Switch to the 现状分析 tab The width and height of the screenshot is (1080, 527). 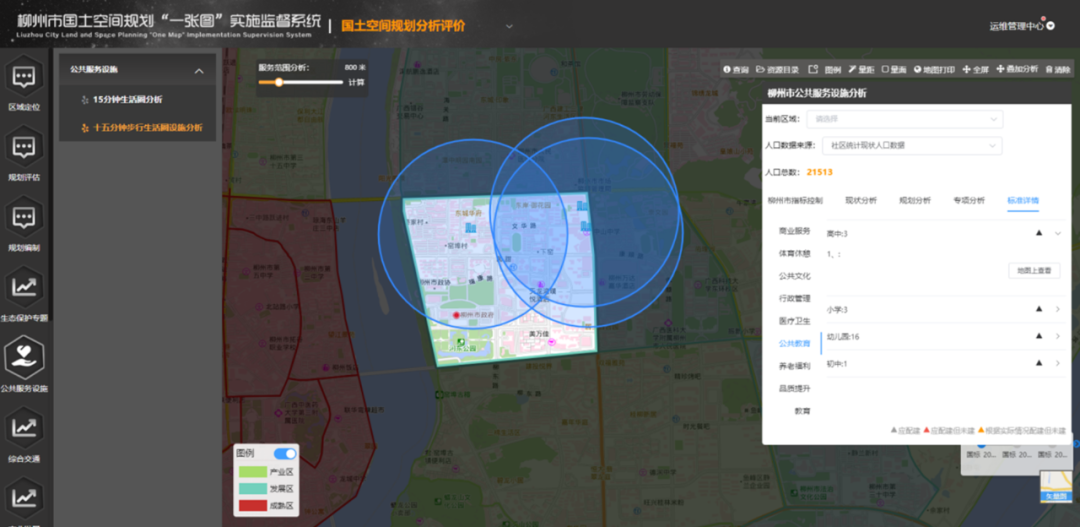coord(861,200)
